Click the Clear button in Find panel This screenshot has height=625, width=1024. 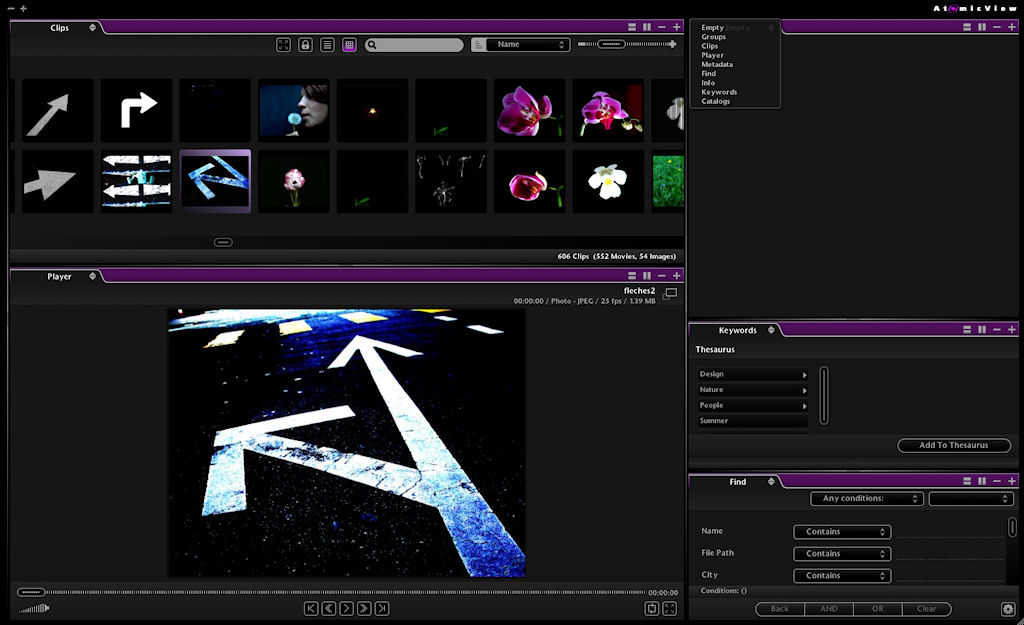(926, 608)
